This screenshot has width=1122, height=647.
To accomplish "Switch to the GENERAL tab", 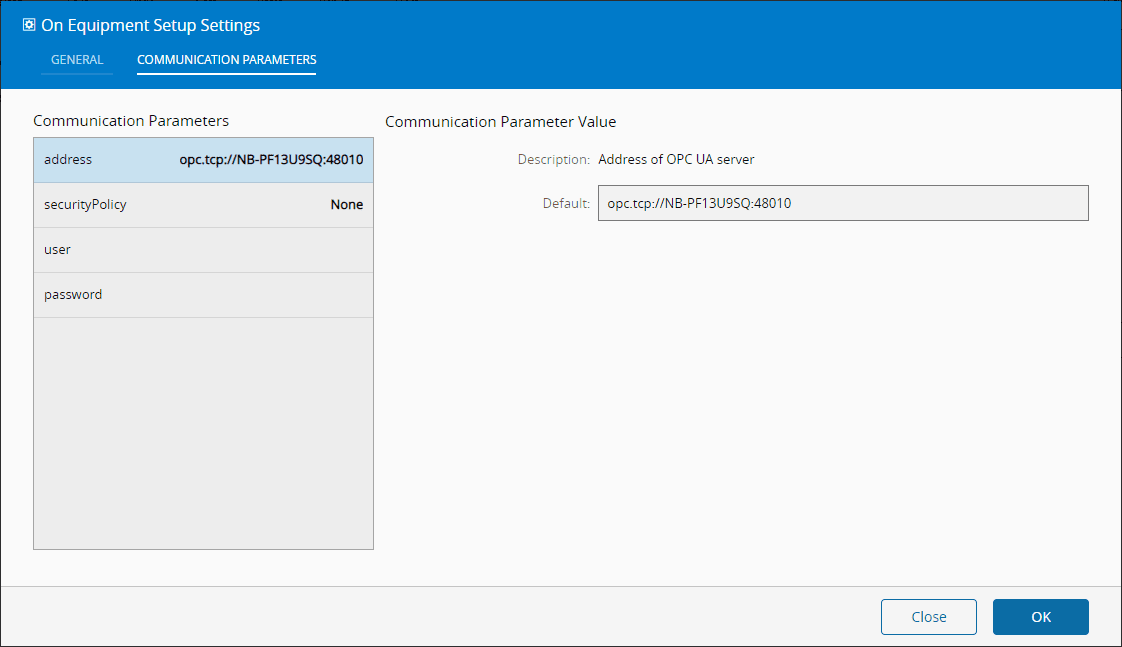I will coord(77,60).
